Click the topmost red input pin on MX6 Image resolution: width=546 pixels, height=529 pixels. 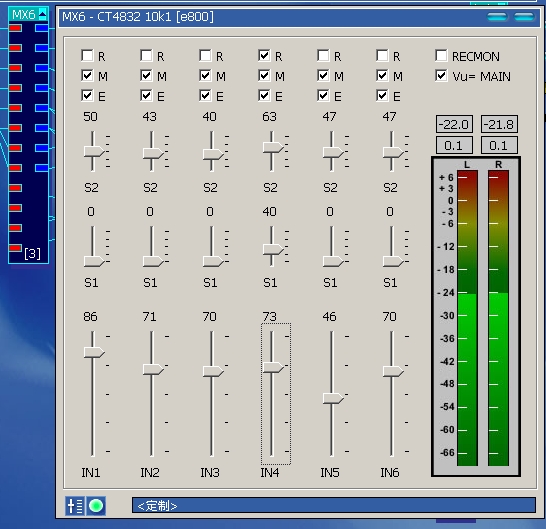[x=15, y=28]
